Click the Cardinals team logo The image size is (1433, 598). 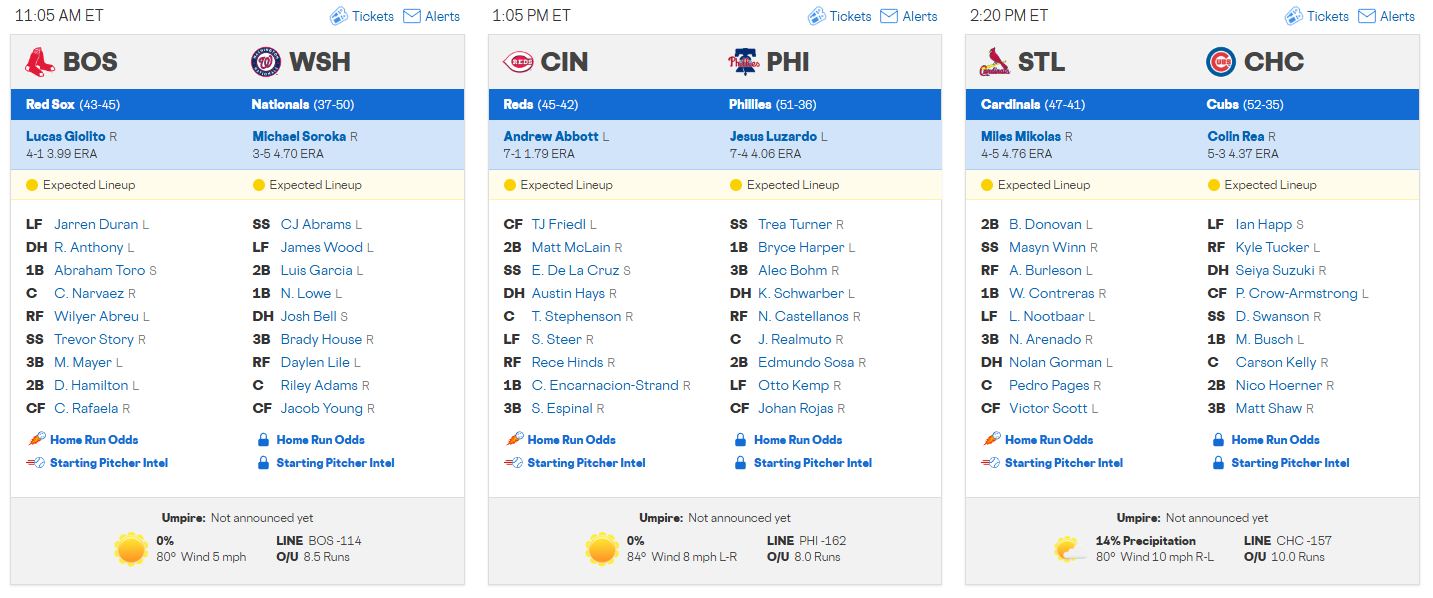(994, 62)
